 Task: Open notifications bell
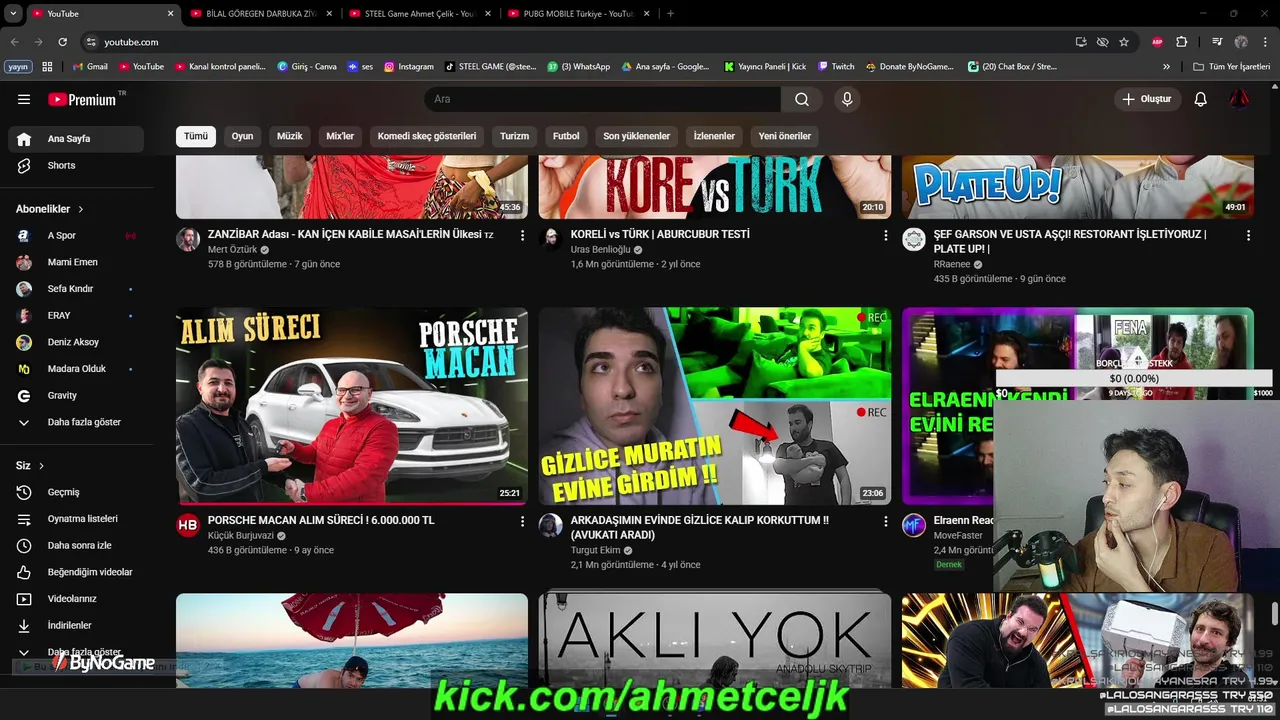coord(1201,99)
